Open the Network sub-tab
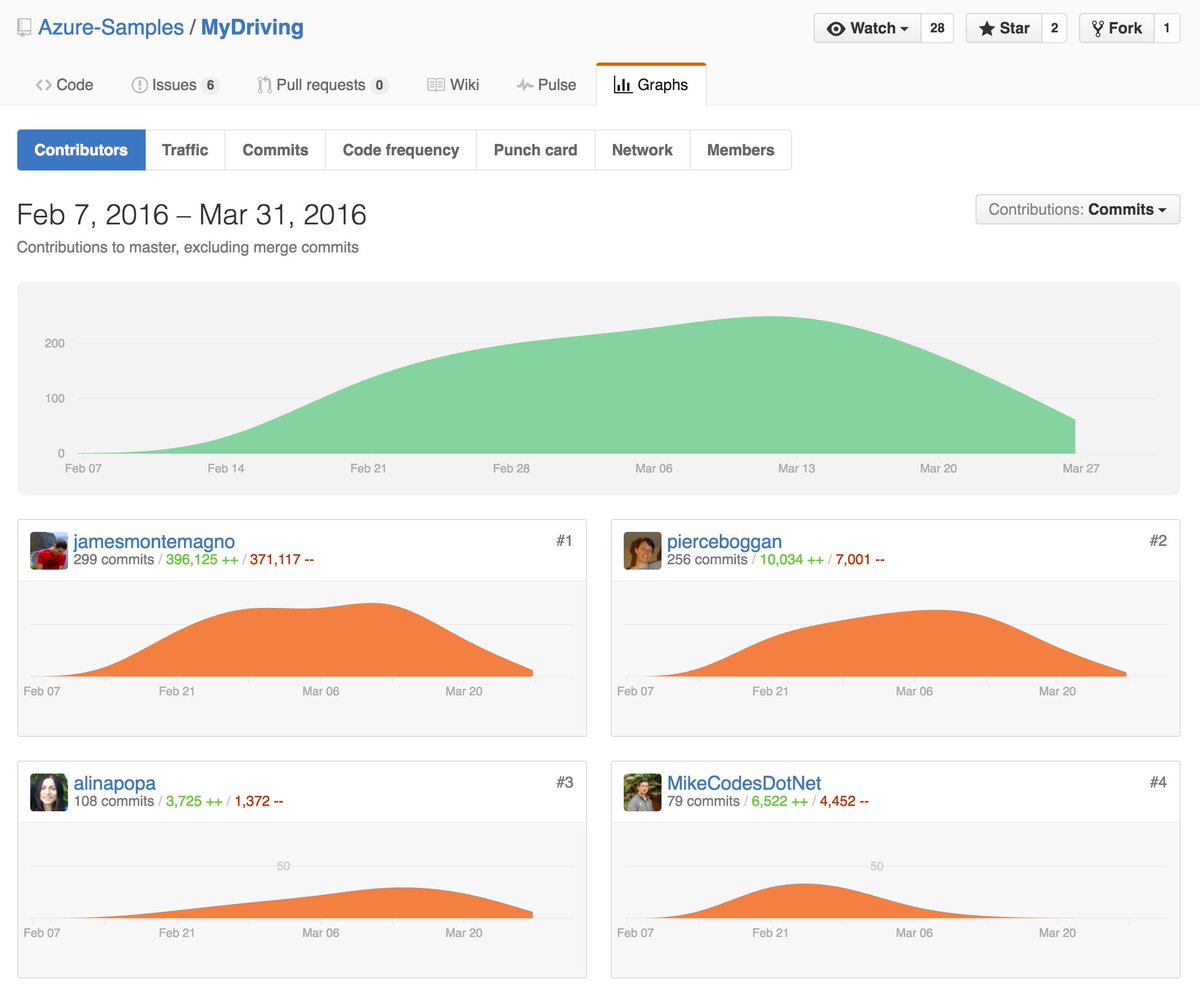The height and width of the screenshot is (985, 1200). 642,150
